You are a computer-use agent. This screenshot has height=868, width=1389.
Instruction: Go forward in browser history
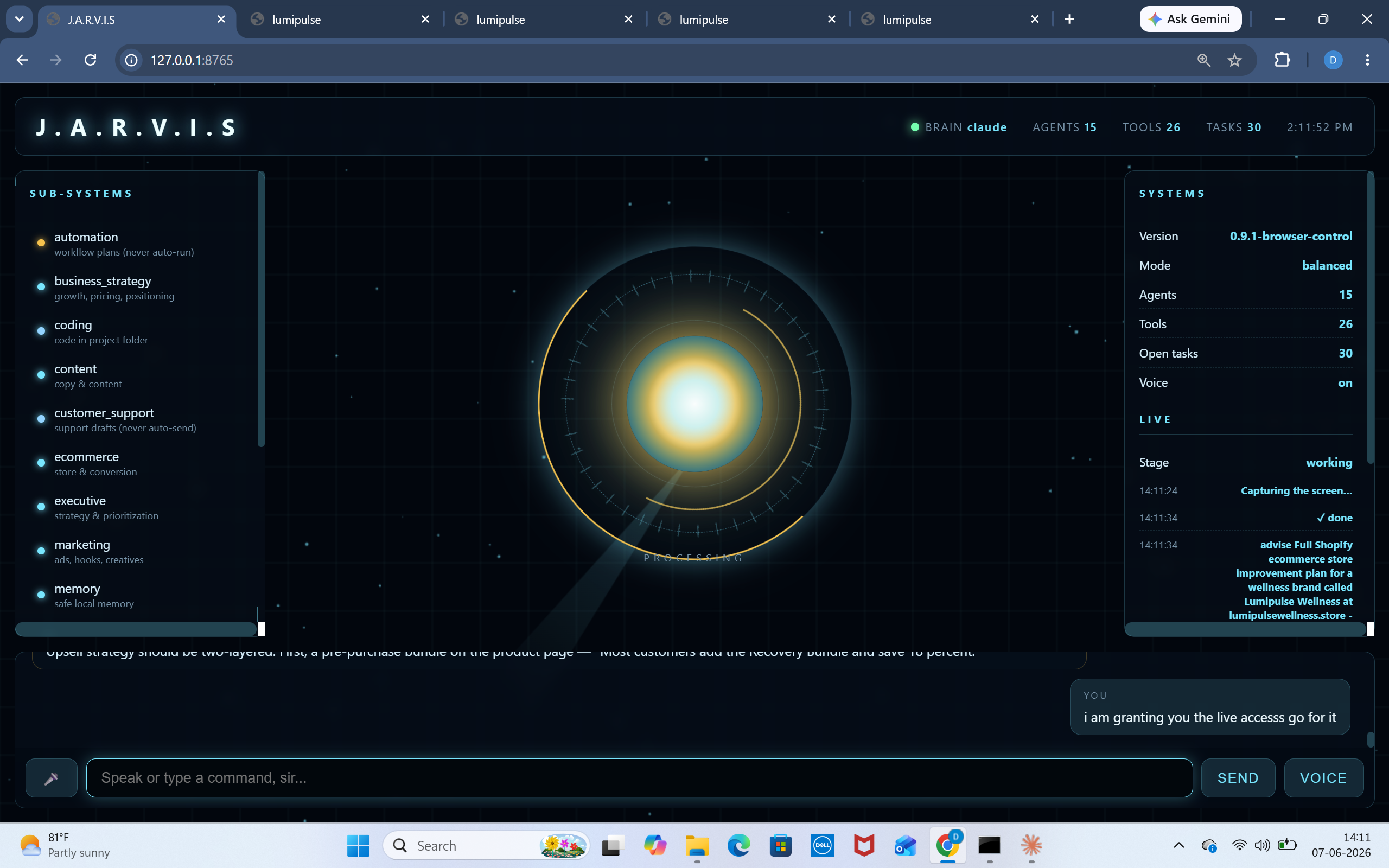coord(56,60)
